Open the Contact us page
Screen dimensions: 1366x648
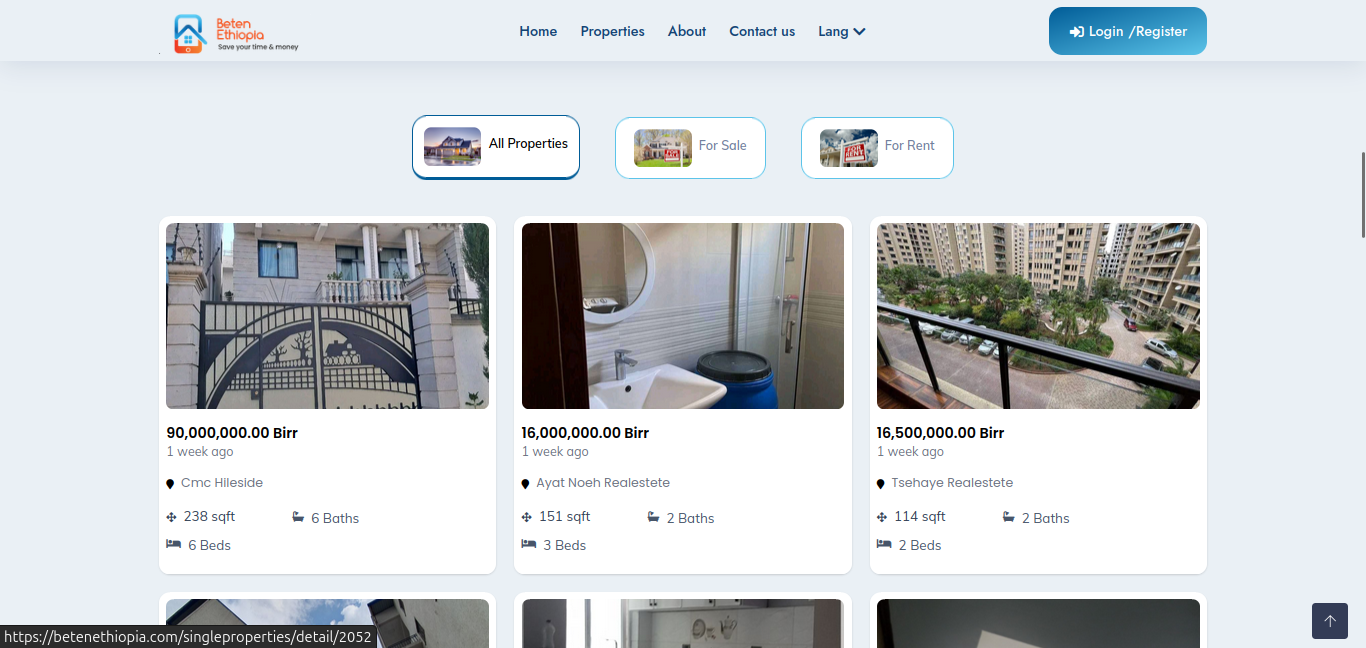point(762,31)
